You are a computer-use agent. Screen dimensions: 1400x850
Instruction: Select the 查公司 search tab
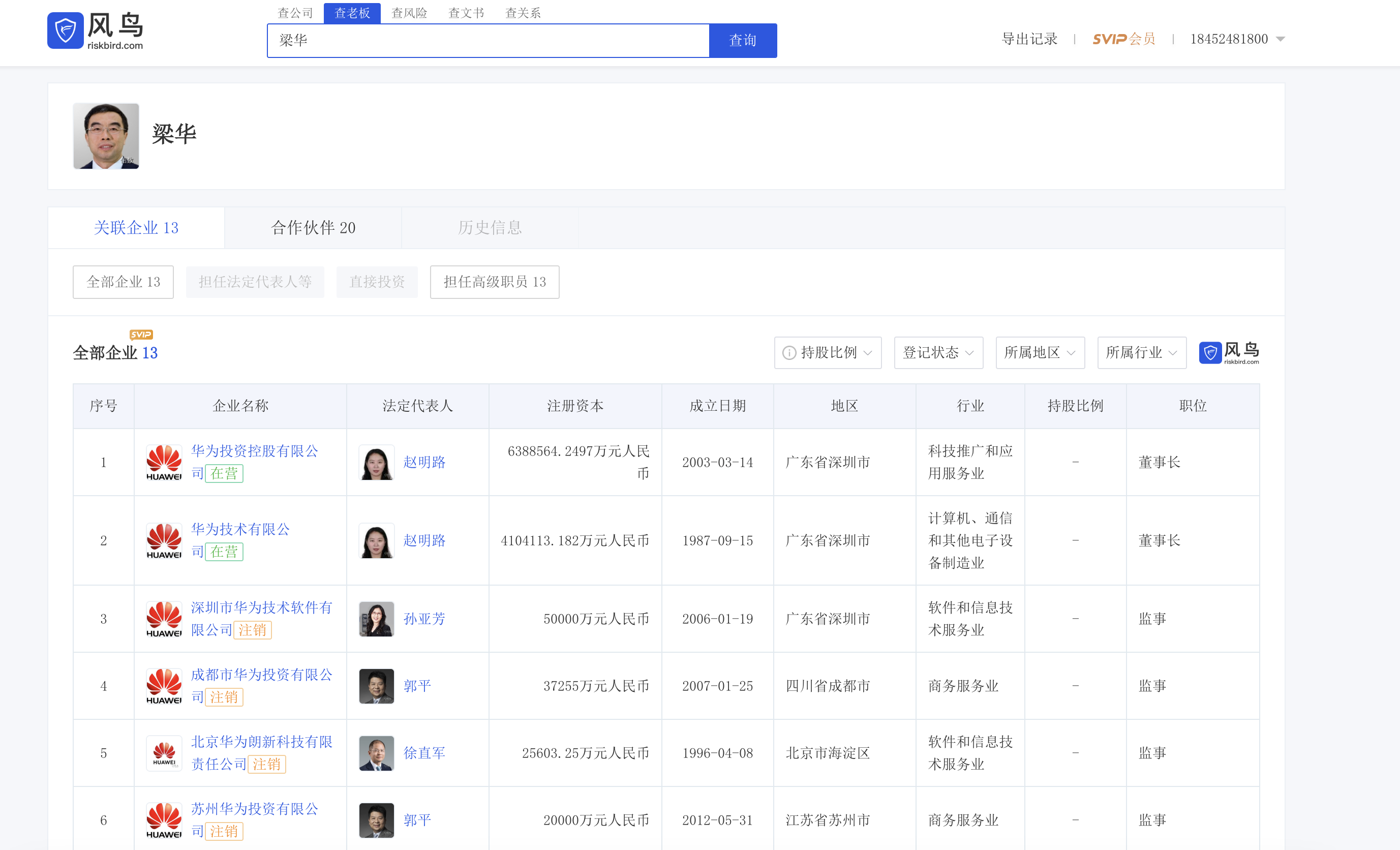(x=295, y=13)
